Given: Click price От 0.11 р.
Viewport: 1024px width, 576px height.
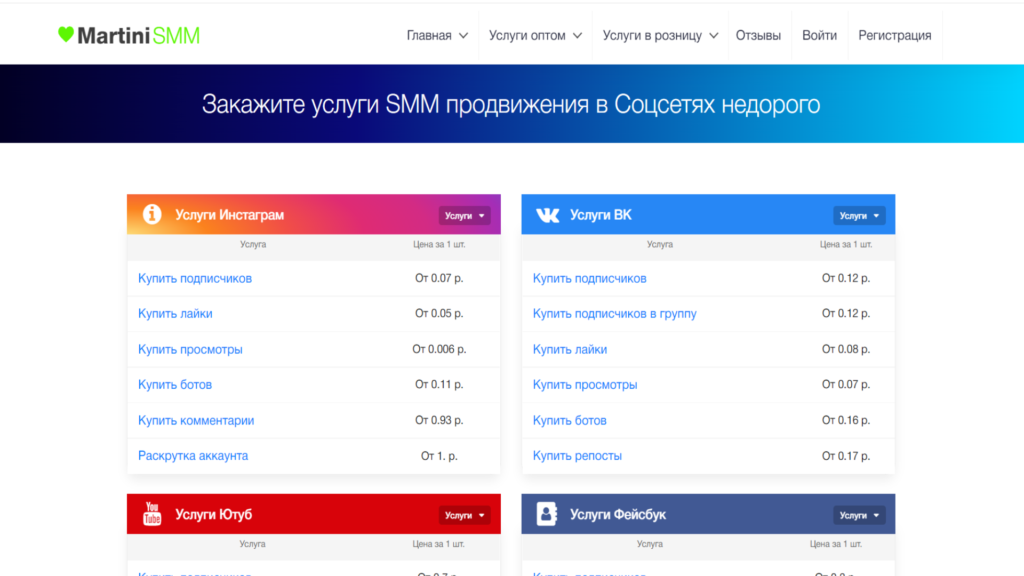Looking at the screenshot, I should point(439,385).
